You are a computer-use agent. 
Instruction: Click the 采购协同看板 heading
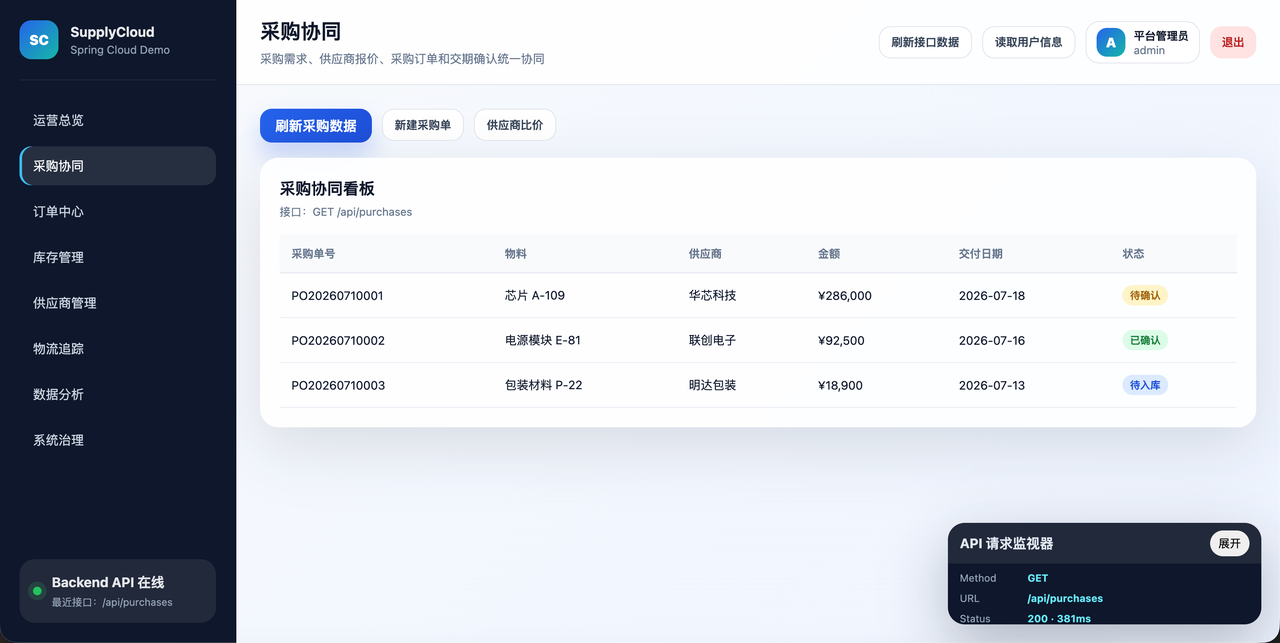(327, 189)
